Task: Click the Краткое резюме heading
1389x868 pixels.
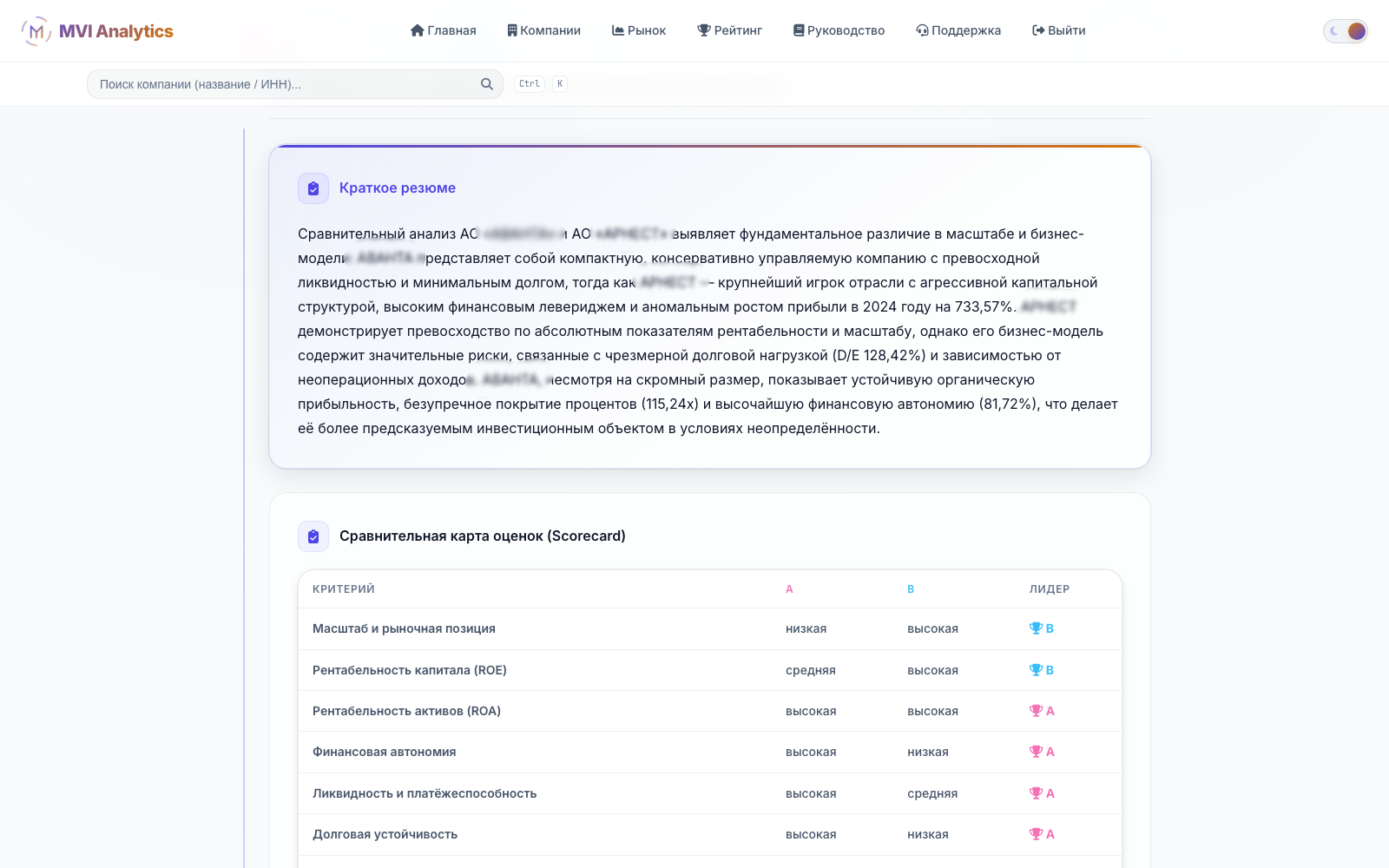Action: point(398,188)
